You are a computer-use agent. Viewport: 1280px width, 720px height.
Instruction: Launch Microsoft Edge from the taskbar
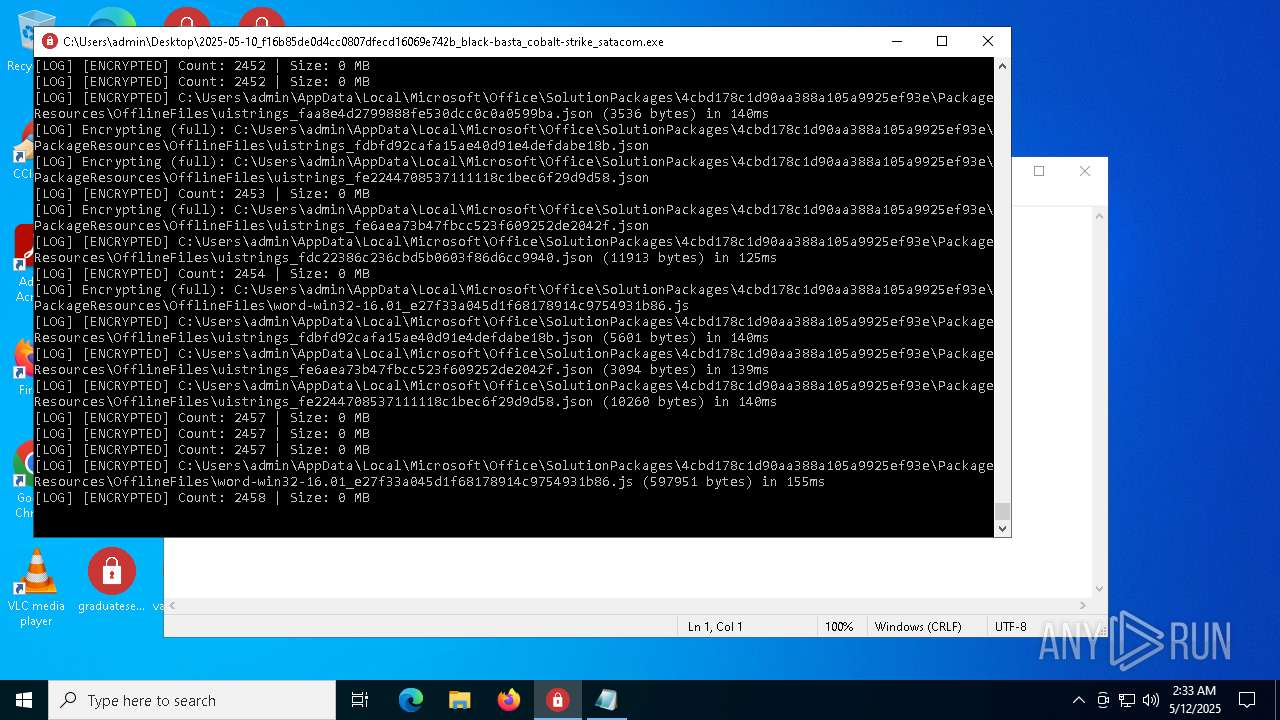click(x=411, y=700)
